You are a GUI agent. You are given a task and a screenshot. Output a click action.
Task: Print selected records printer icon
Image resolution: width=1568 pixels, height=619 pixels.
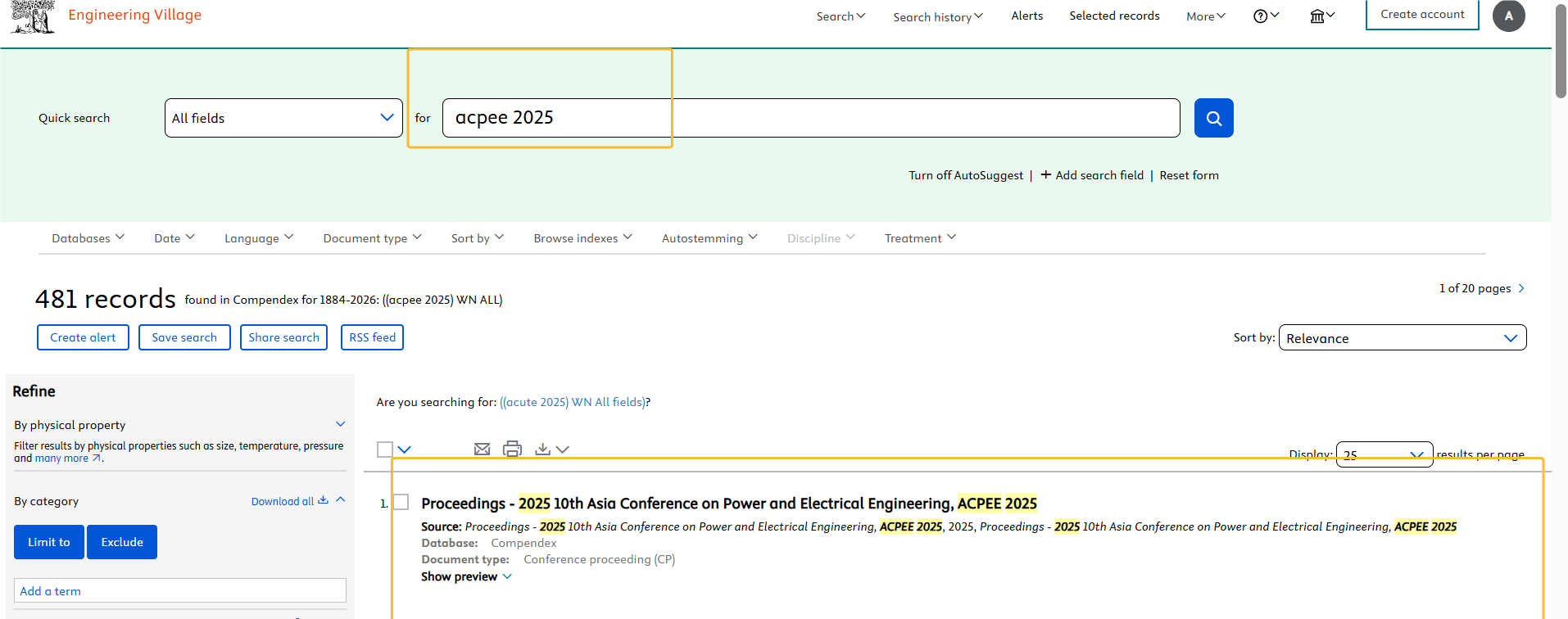[512, 449]
